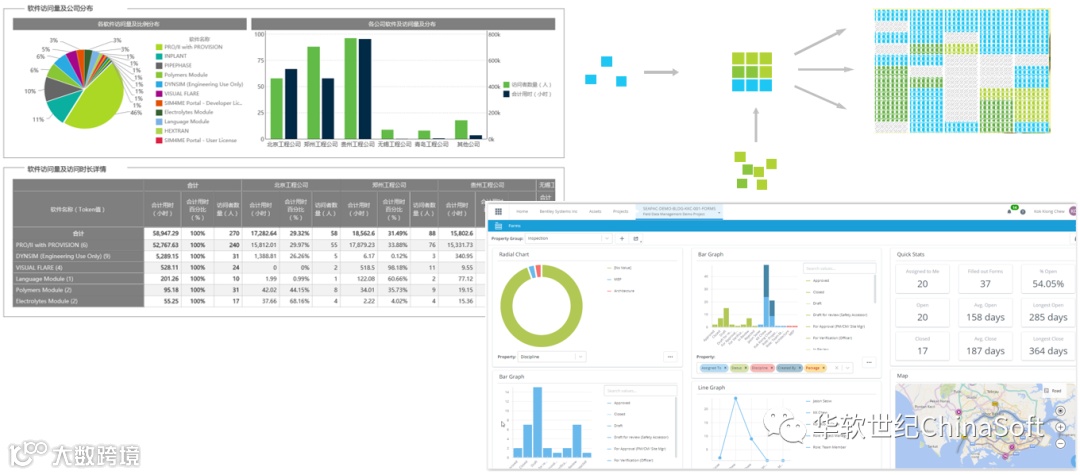
Task: Click Search values field in upper Bar Graph
Action: [840, 268]
